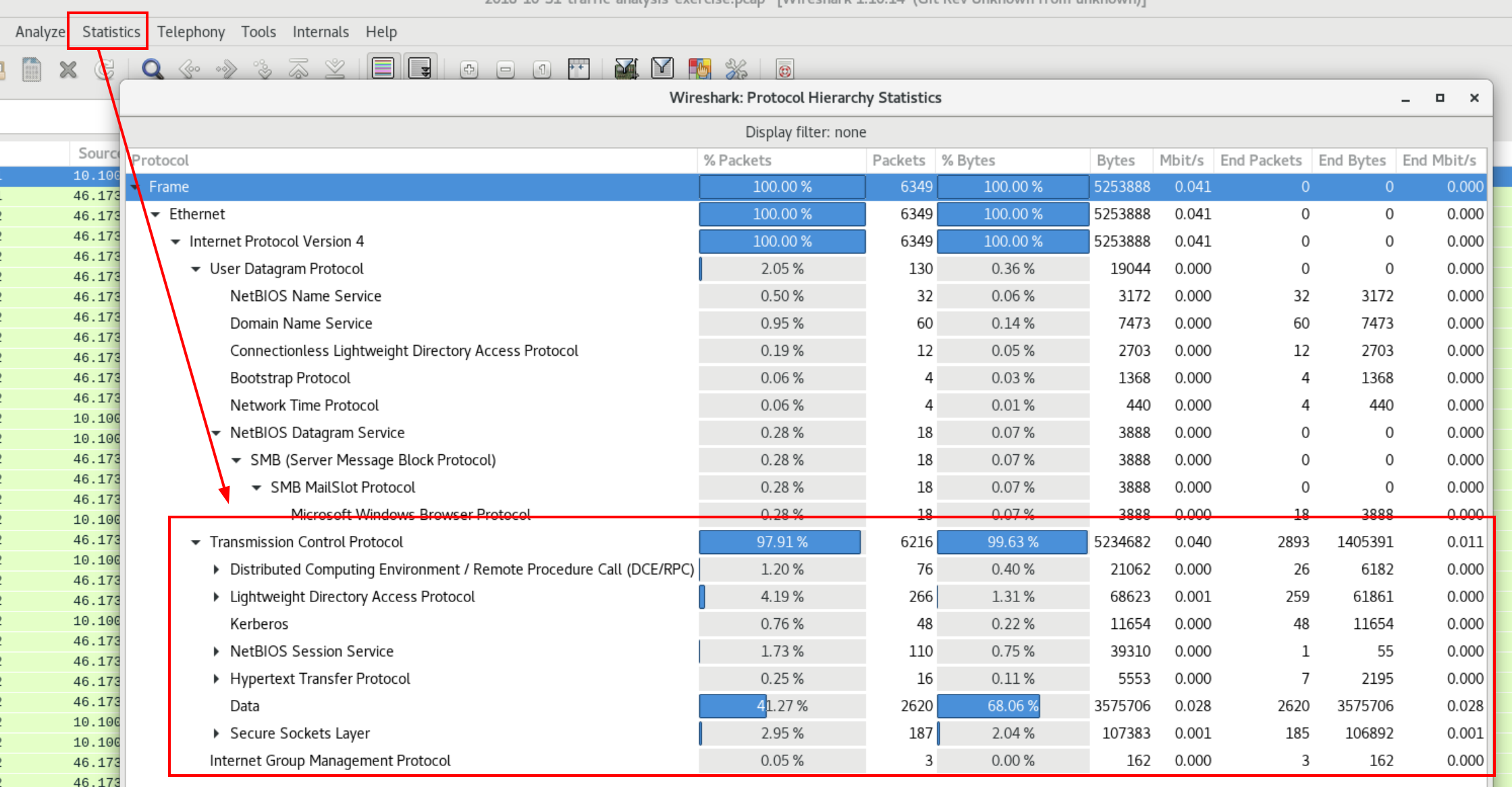Sort by the Mbit/s column header
The height and width of the screenshot is (787, 1512).
[x=1183, y=161]
